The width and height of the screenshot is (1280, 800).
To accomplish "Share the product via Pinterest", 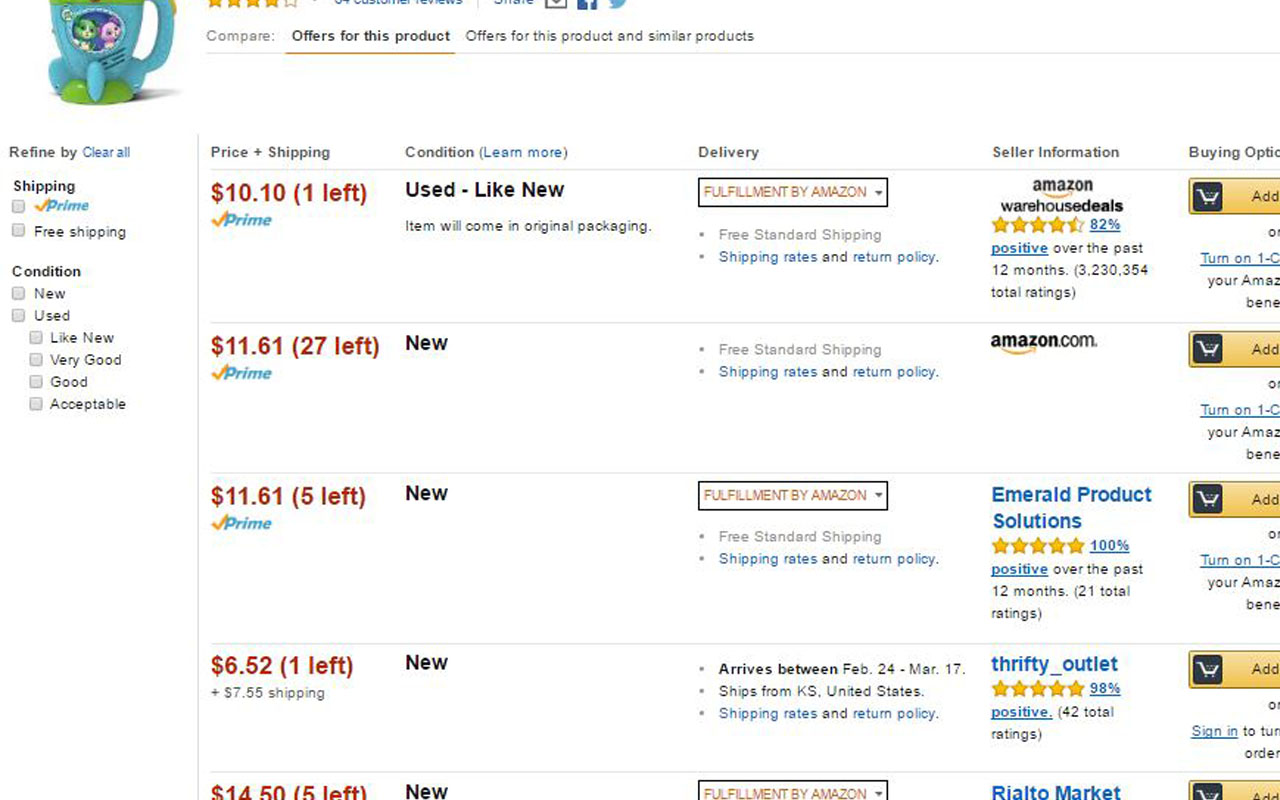I will (556, 3).
